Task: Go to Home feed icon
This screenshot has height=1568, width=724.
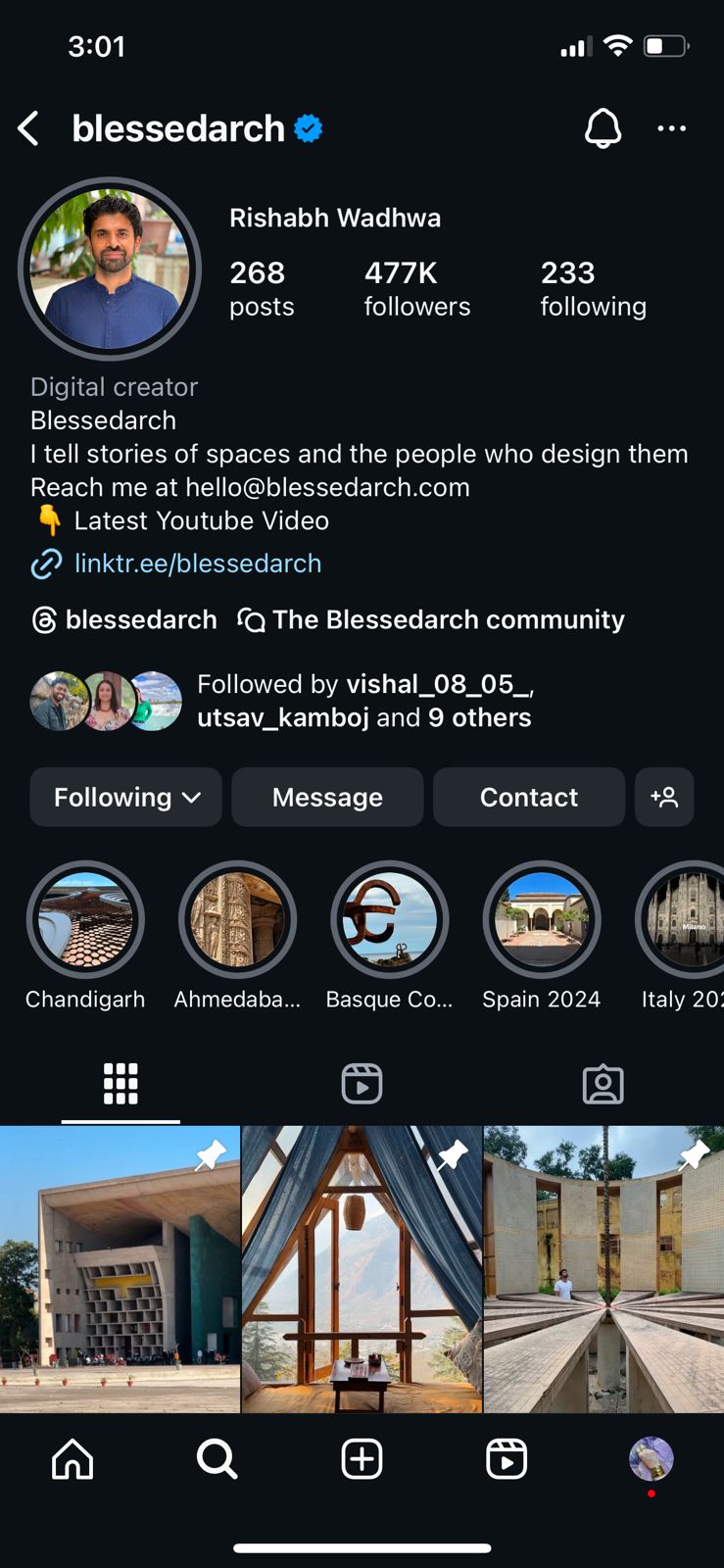Action: point(72,1458)
